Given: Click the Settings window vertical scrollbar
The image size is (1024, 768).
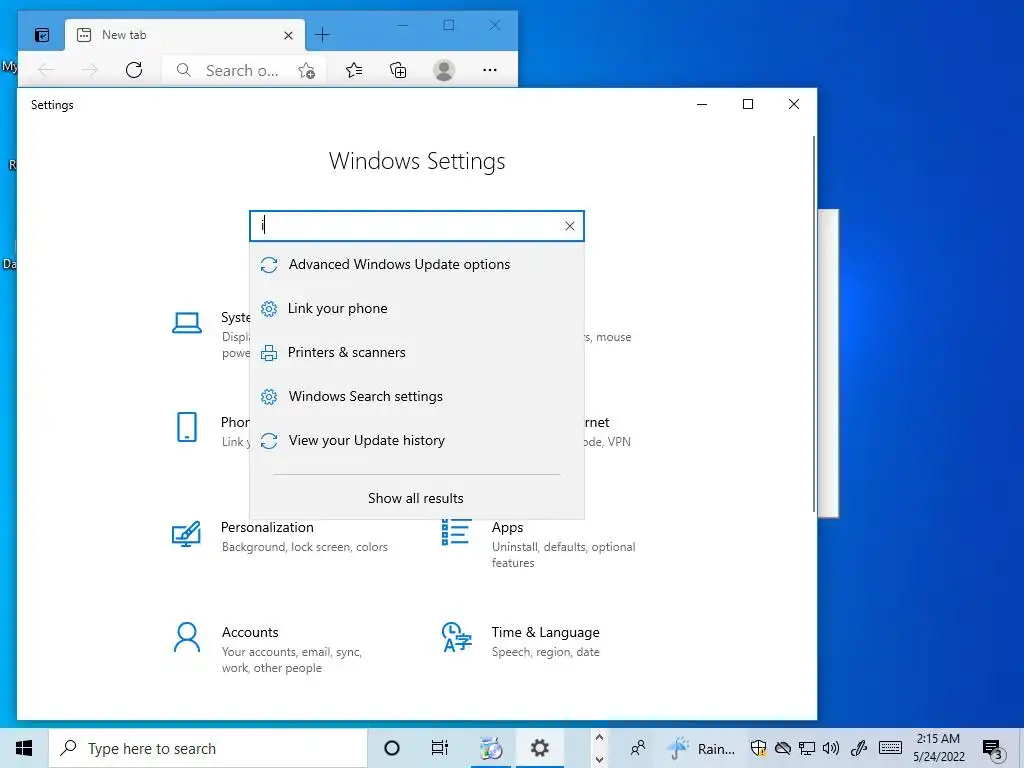Looking at the screenshot, I should click(814, 324).
